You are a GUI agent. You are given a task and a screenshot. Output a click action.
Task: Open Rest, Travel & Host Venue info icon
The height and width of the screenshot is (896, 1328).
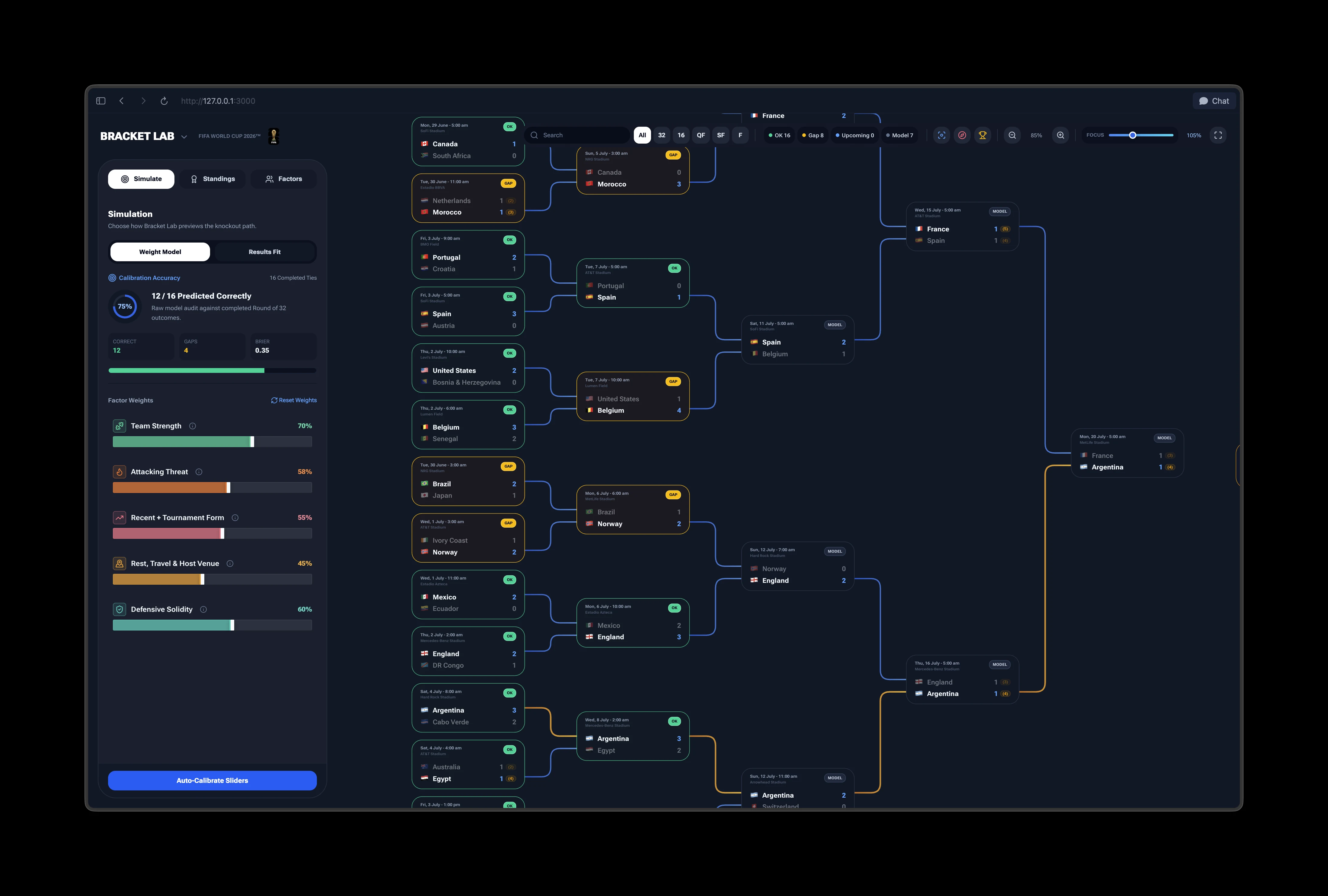click(230, 564)
